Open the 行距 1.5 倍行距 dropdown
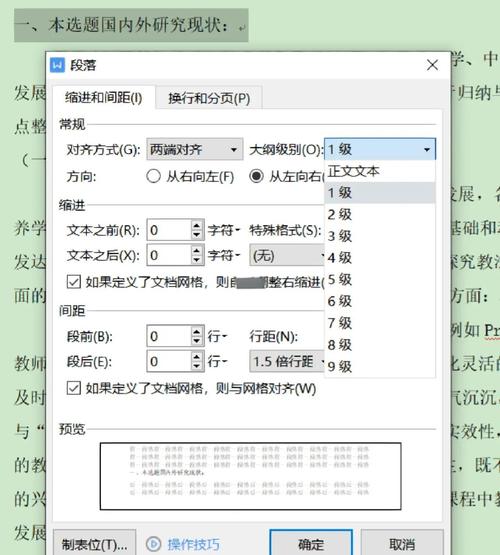Screen dimensions: 500x555 287,361
